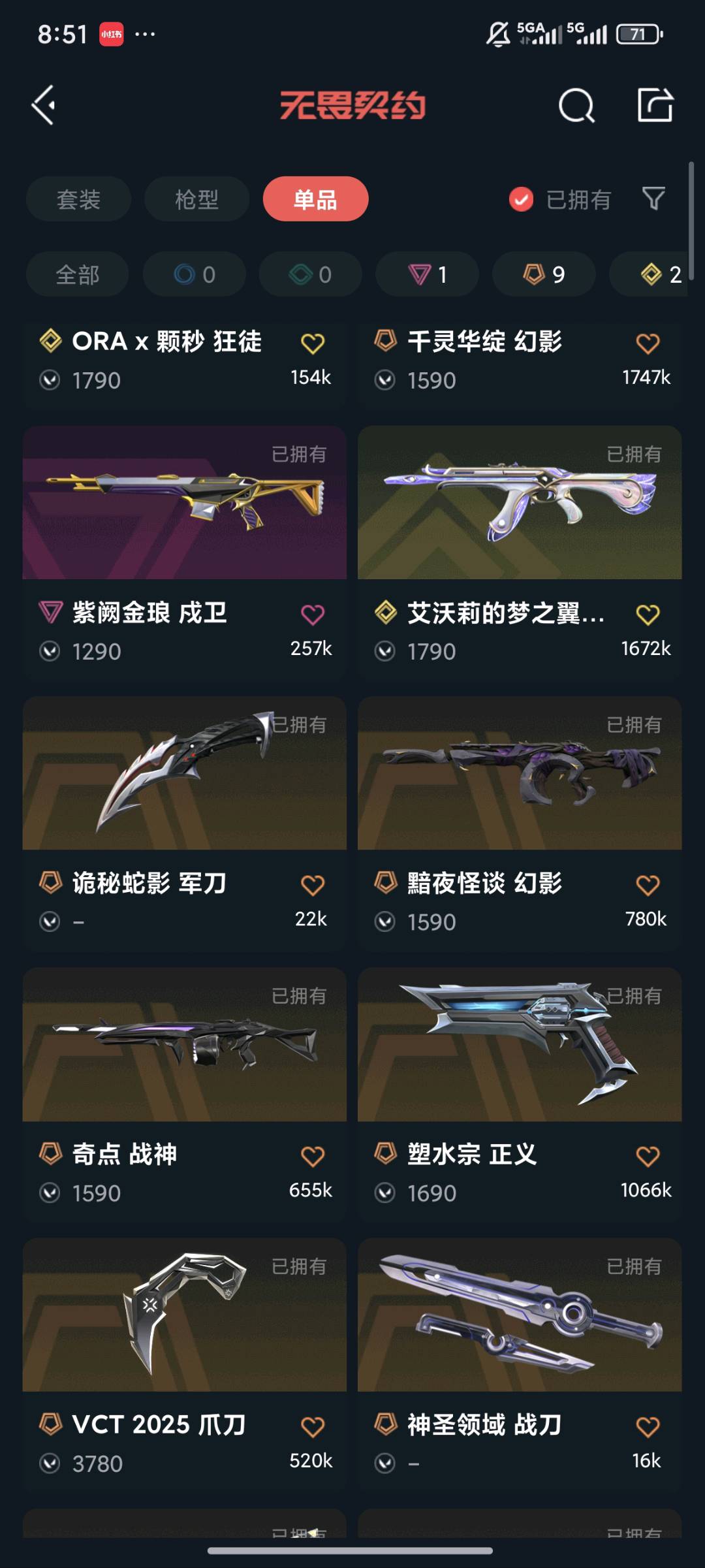Image resolution: width=705 pixels, height=1568 pixels.
Task: Tap the share icon in header
Action: (x=655, y=104)
